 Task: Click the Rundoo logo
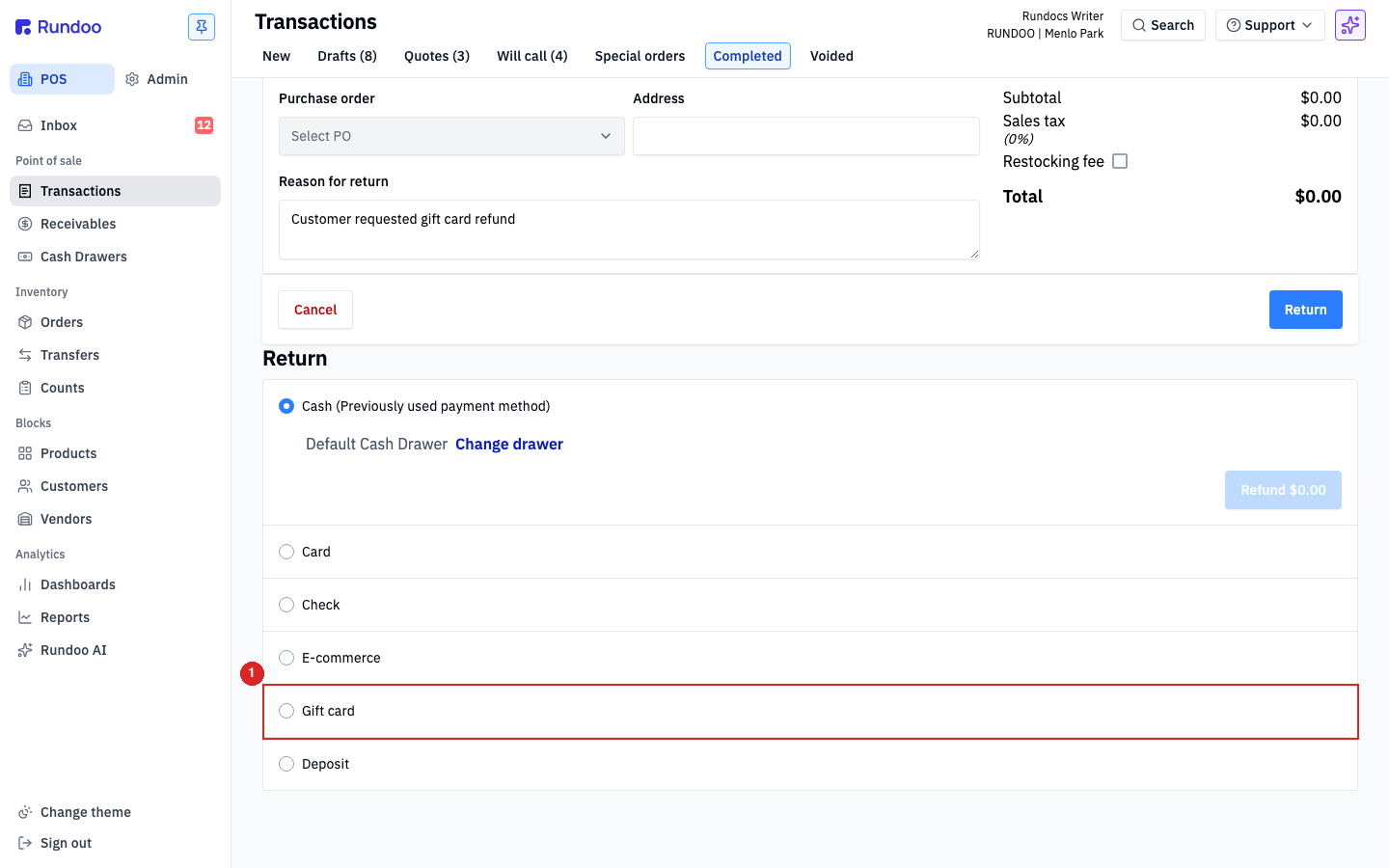click(x=58, y=27)
